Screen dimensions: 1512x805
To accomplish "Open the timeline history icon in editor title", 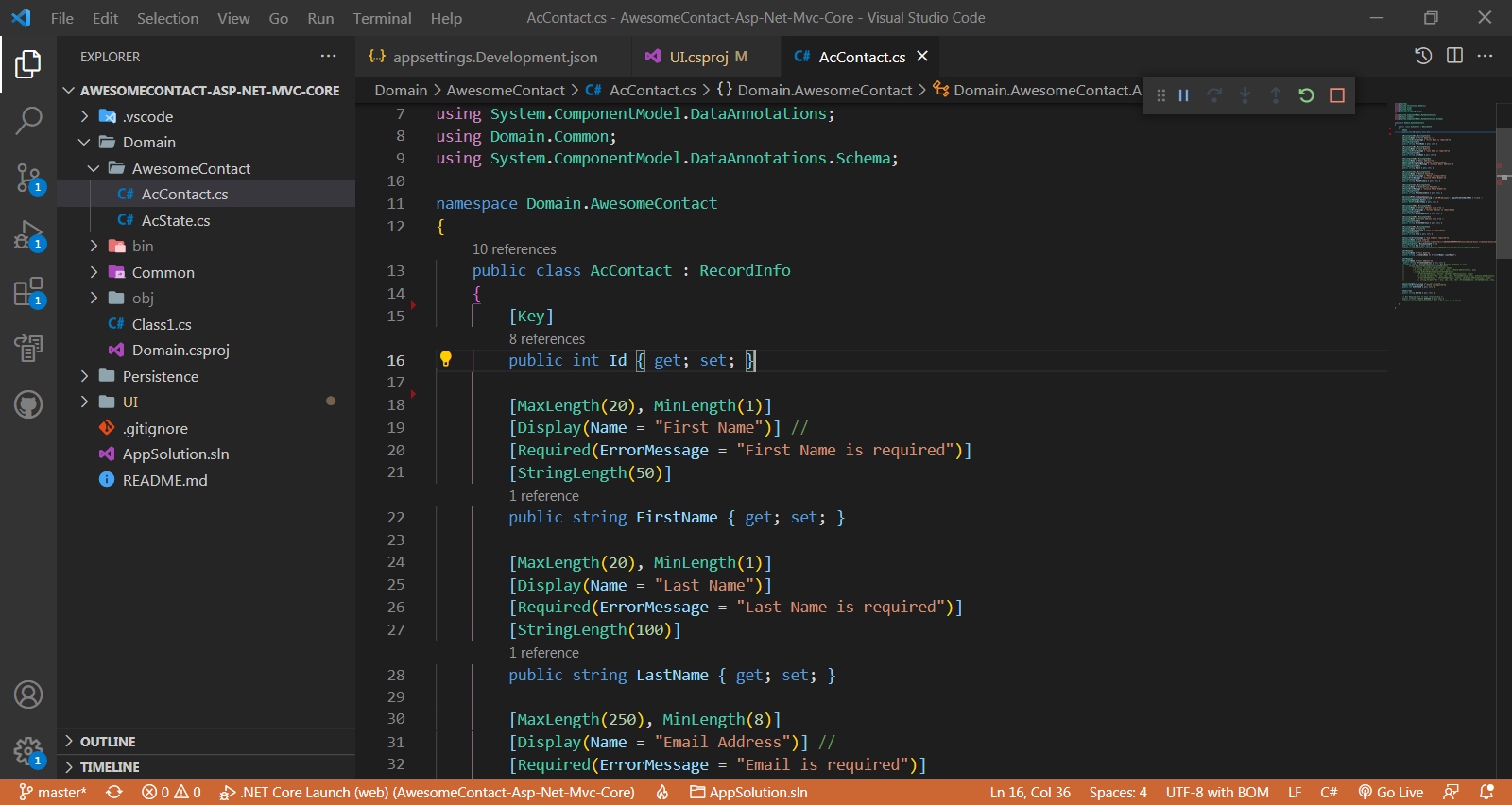I will [x=1423, y=56].
